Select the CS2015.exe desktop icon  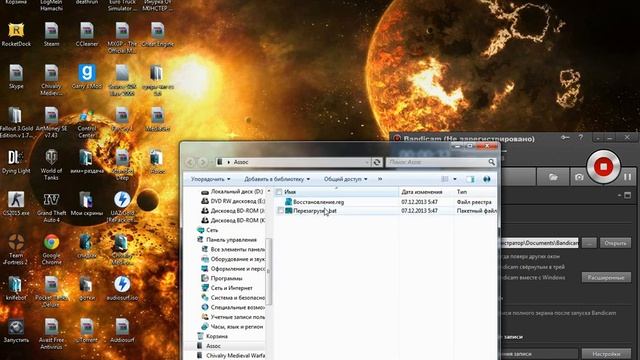click(16, 204)
